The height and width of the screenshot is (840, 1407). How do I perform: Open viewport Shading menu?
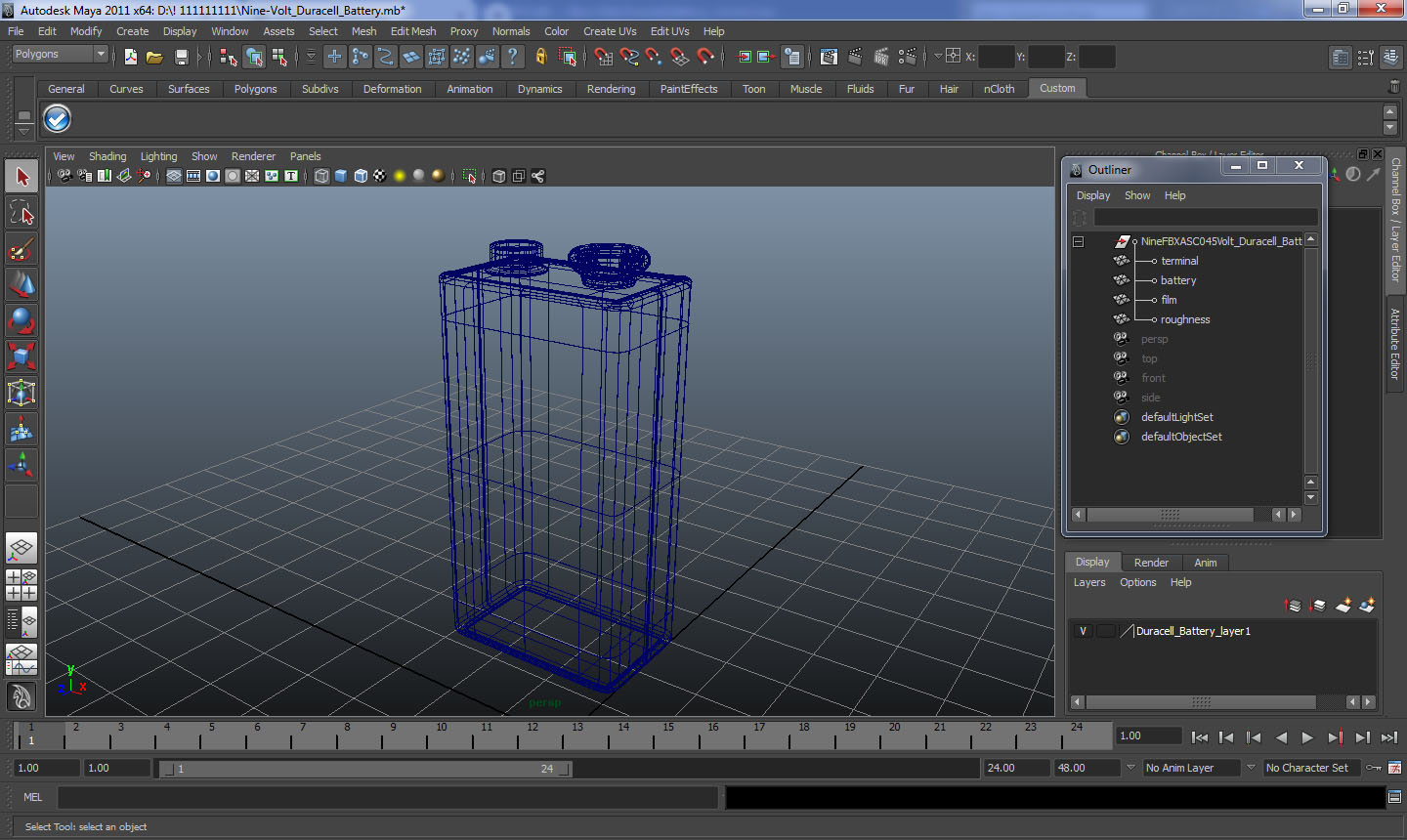[x=107, y=156]
